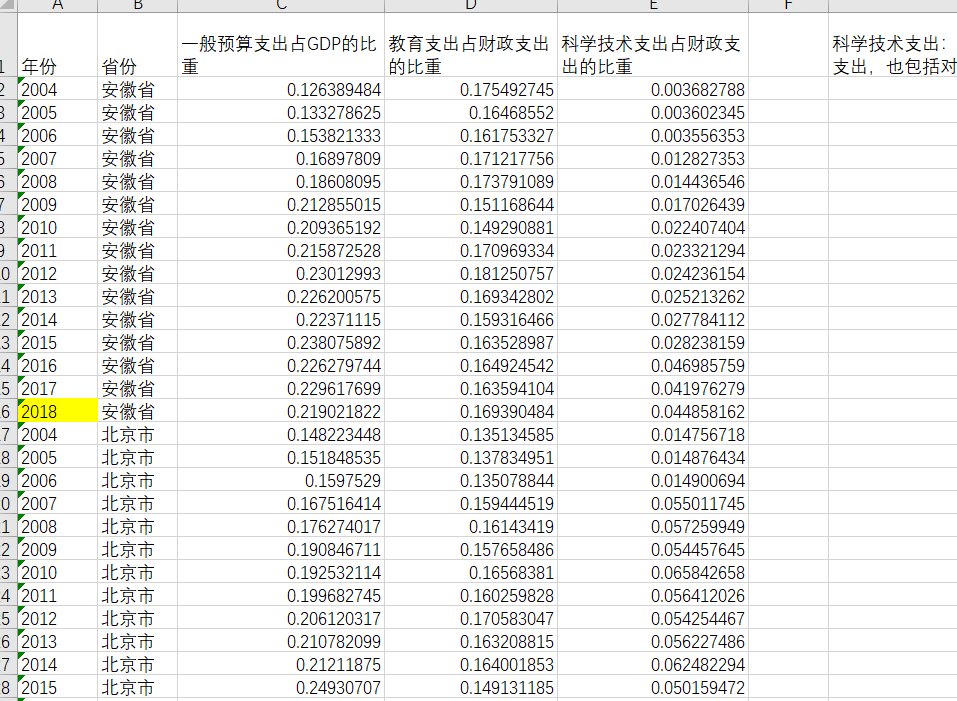The image size is (957, 701).
Task: Select cell with value 0.012827353
Action: point(652,158)
